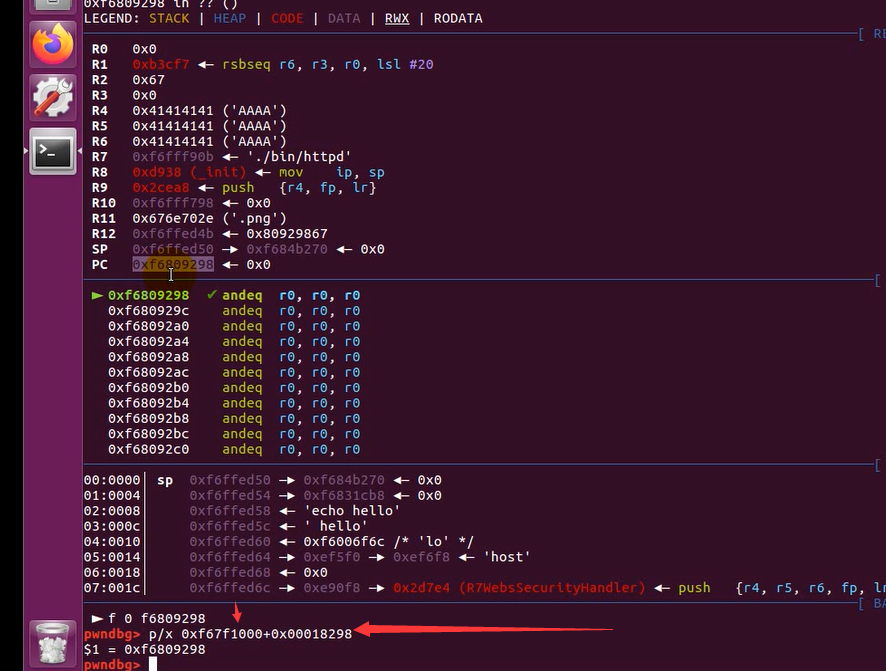This screenshot has width=886, height=671.
Task: Focus the pwndbg prompt cursor
Action: 153,664
